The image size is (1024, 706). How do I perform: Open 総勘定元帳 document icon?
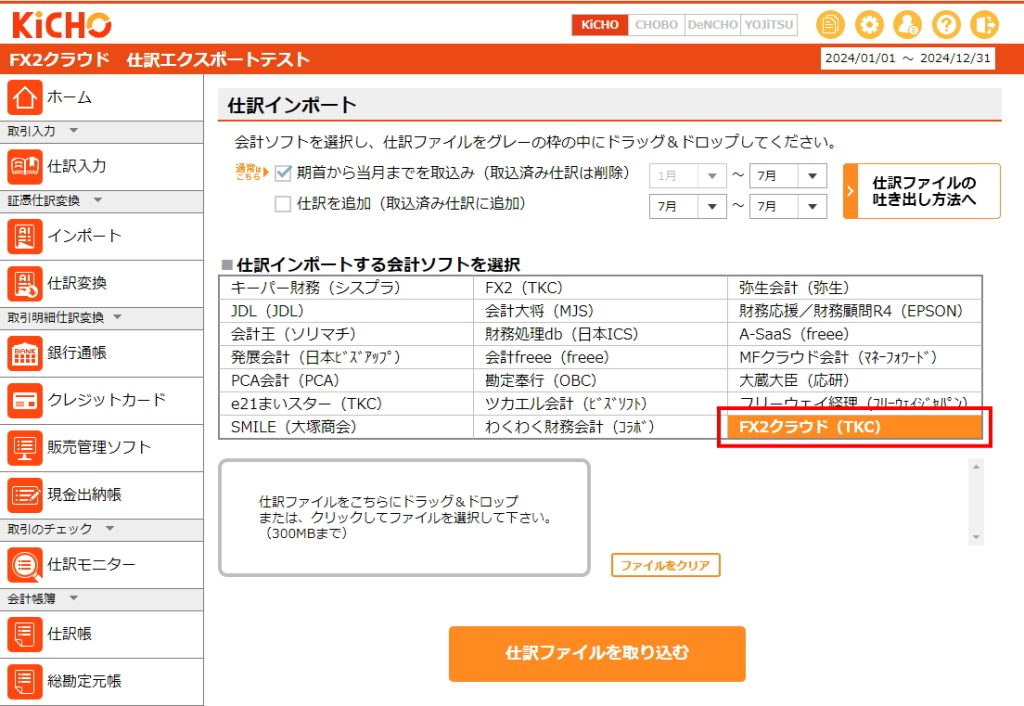click(x=25, y=681)
